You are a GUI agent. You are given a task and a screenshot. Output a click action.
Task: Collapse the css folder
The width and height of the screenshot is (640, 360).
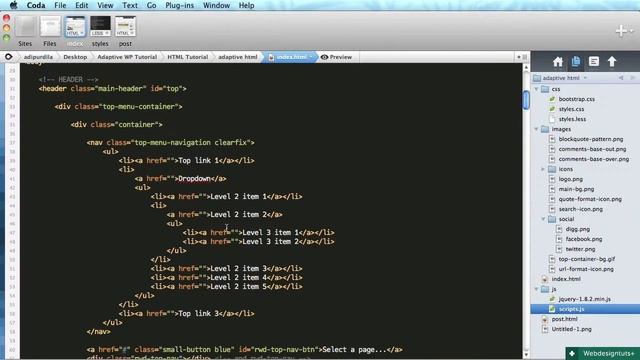536,89
